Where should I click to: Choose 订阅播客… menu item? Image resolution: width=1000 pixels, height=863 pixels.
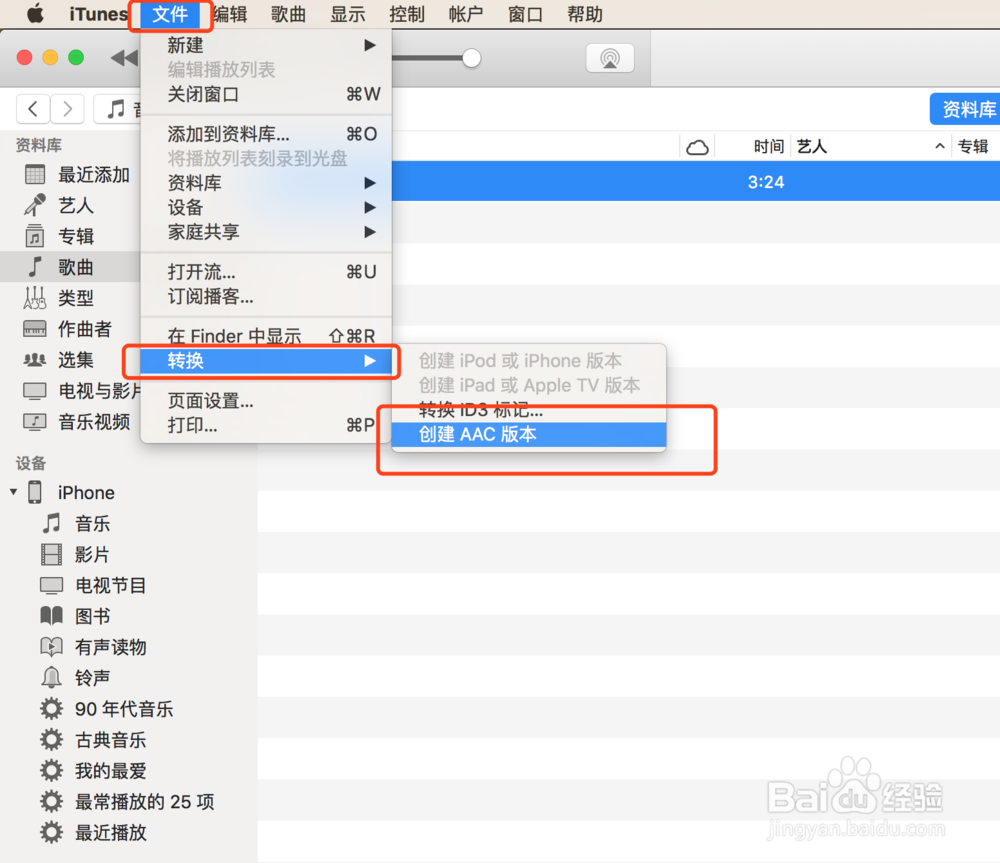point(266,297)
